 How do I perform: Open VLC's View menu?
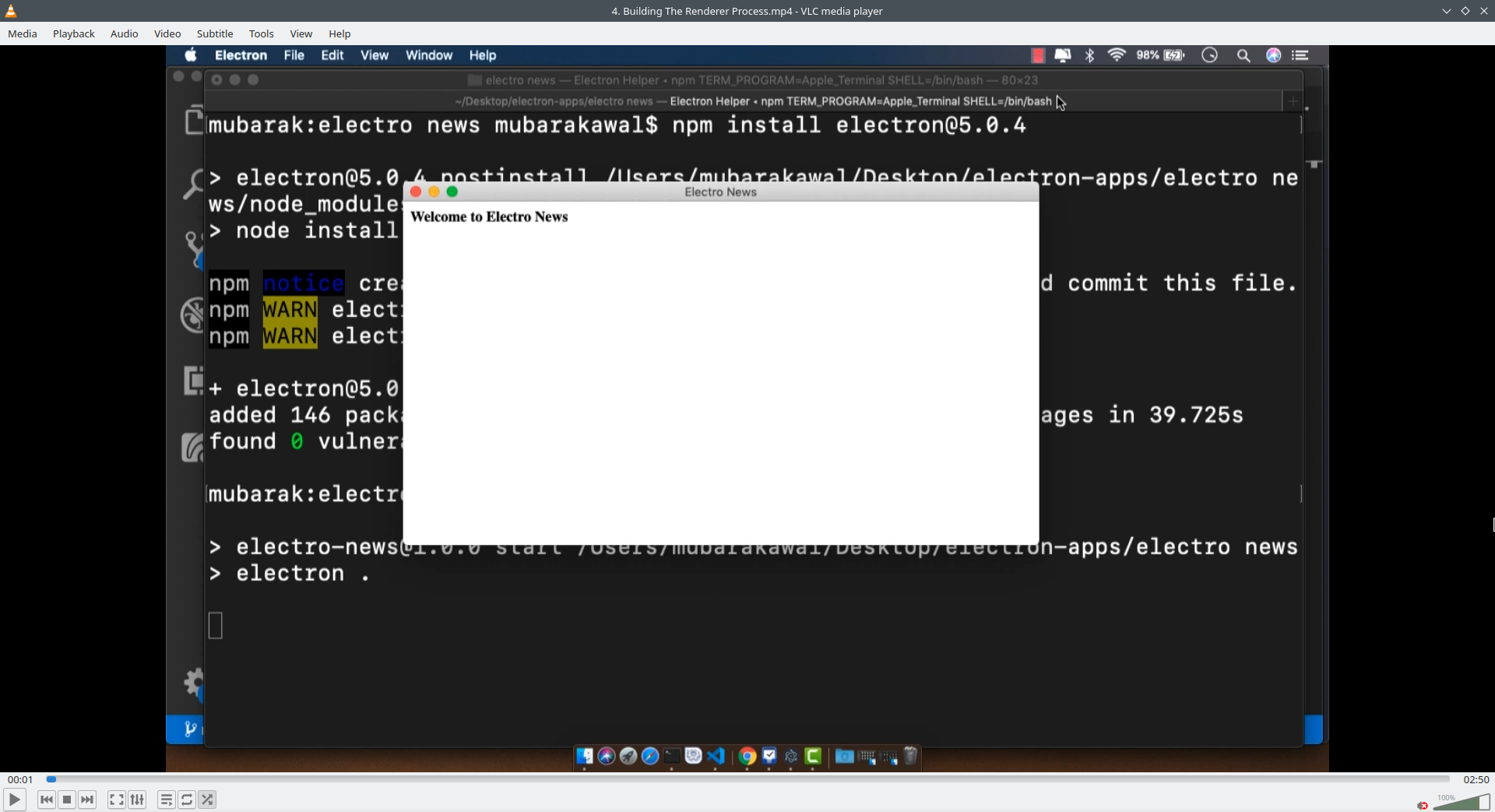tap(301, 33)
